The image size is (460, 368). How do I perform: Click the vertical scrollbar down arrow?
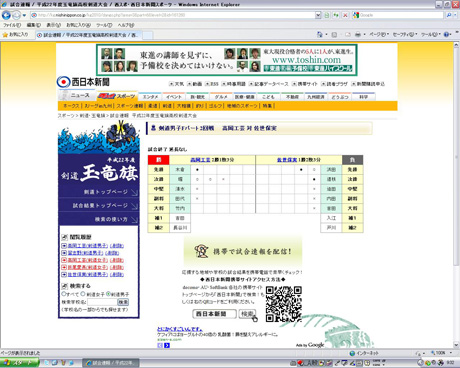pyautogui.click(x=456, y=345)
